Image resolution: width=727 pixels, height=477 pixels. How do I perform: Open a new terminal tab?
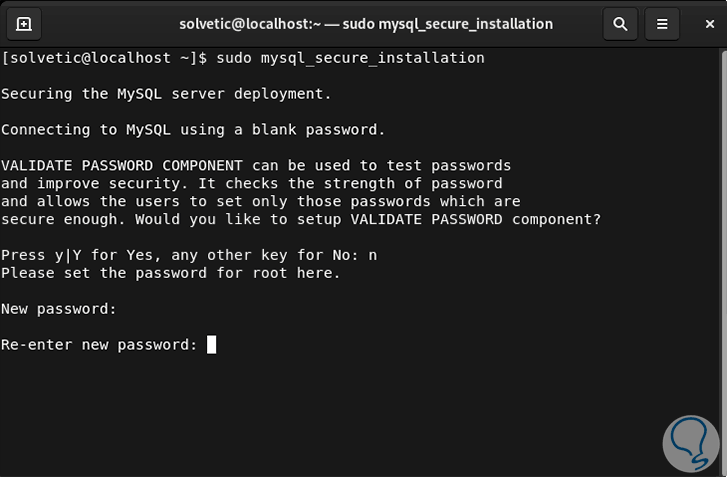(x=24, y=23)
